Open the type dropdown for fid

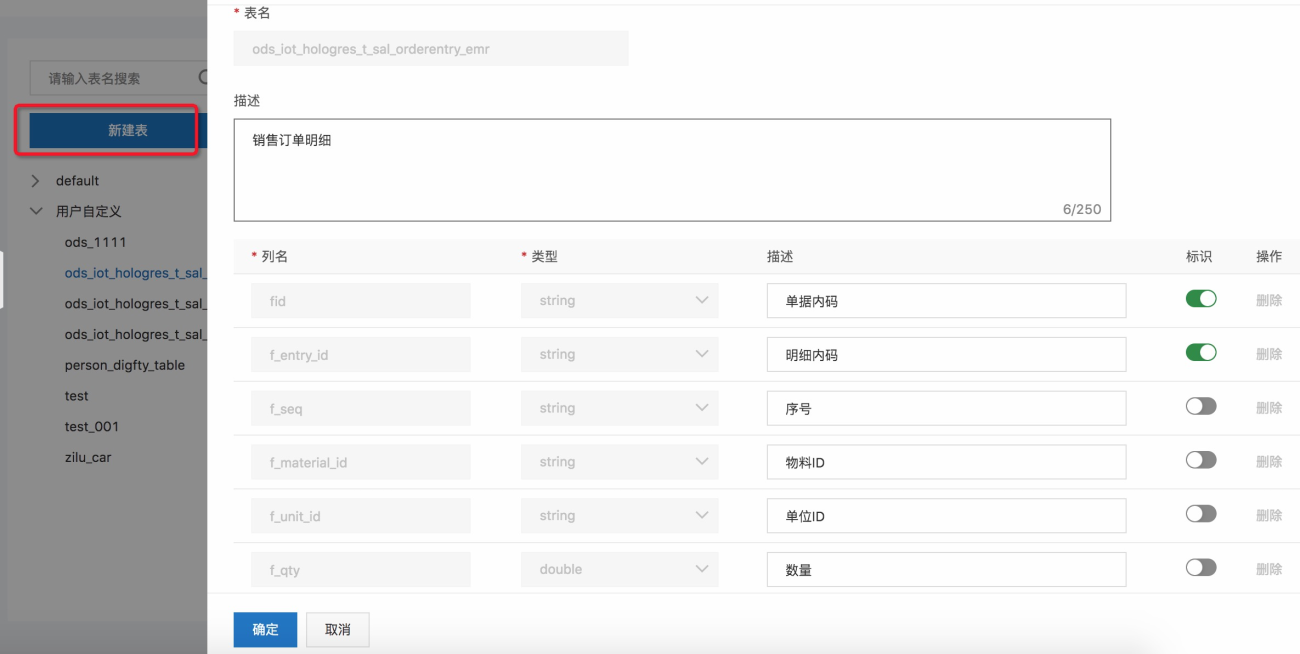click(620, 300)
